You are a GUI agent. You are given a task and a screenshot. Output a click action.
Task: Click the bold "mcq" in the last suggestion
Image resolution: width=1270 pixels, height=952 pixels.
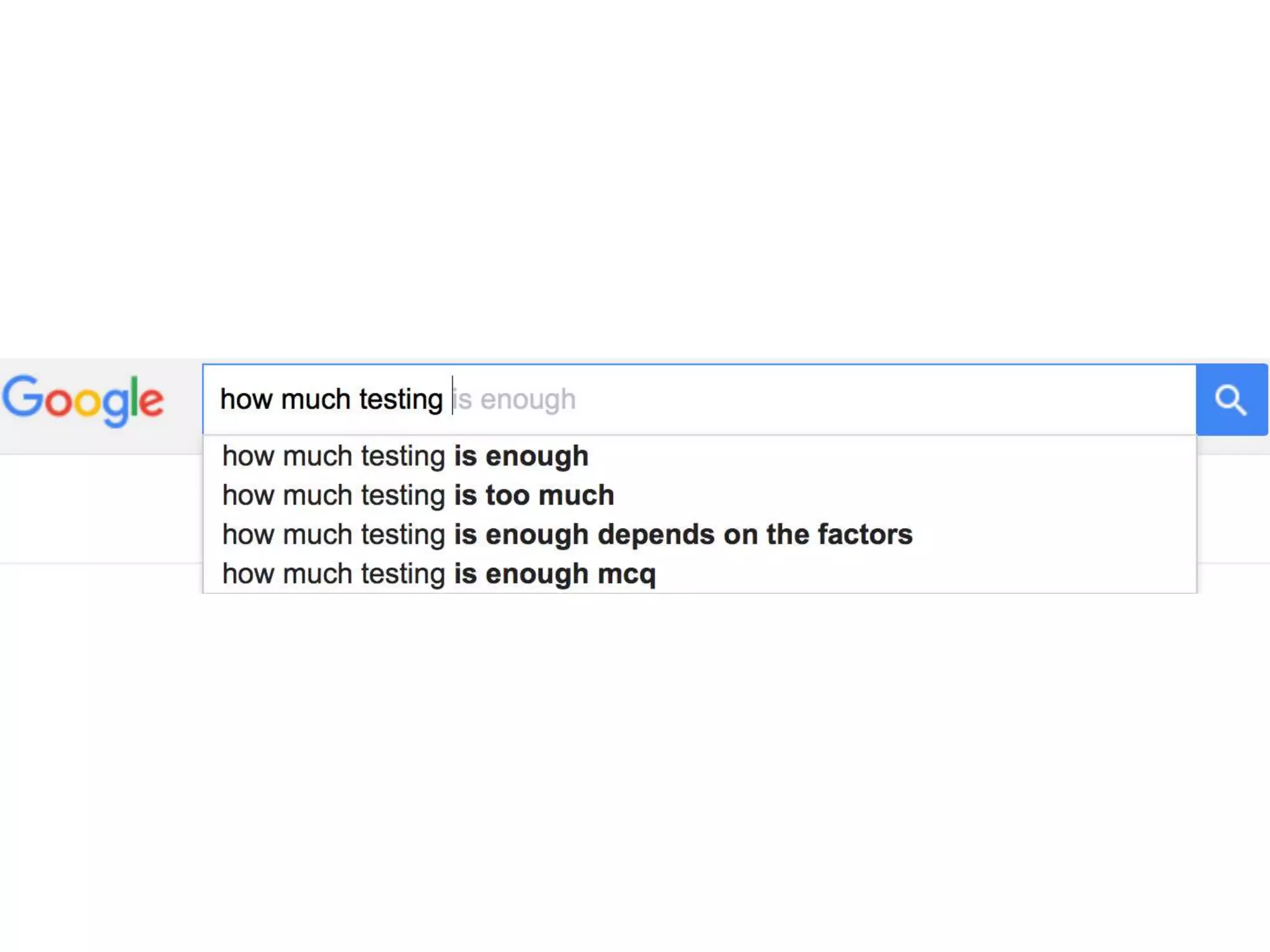(x=626, y=574)
